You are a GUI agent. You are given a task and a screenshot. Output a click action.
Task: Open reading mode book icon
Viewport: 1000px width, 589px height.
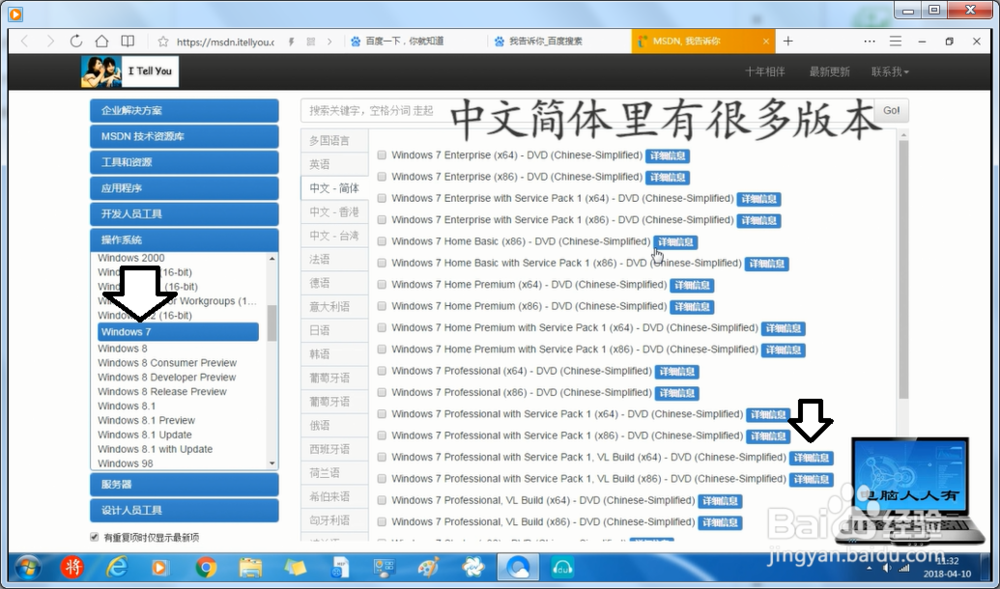click(128, 41)
